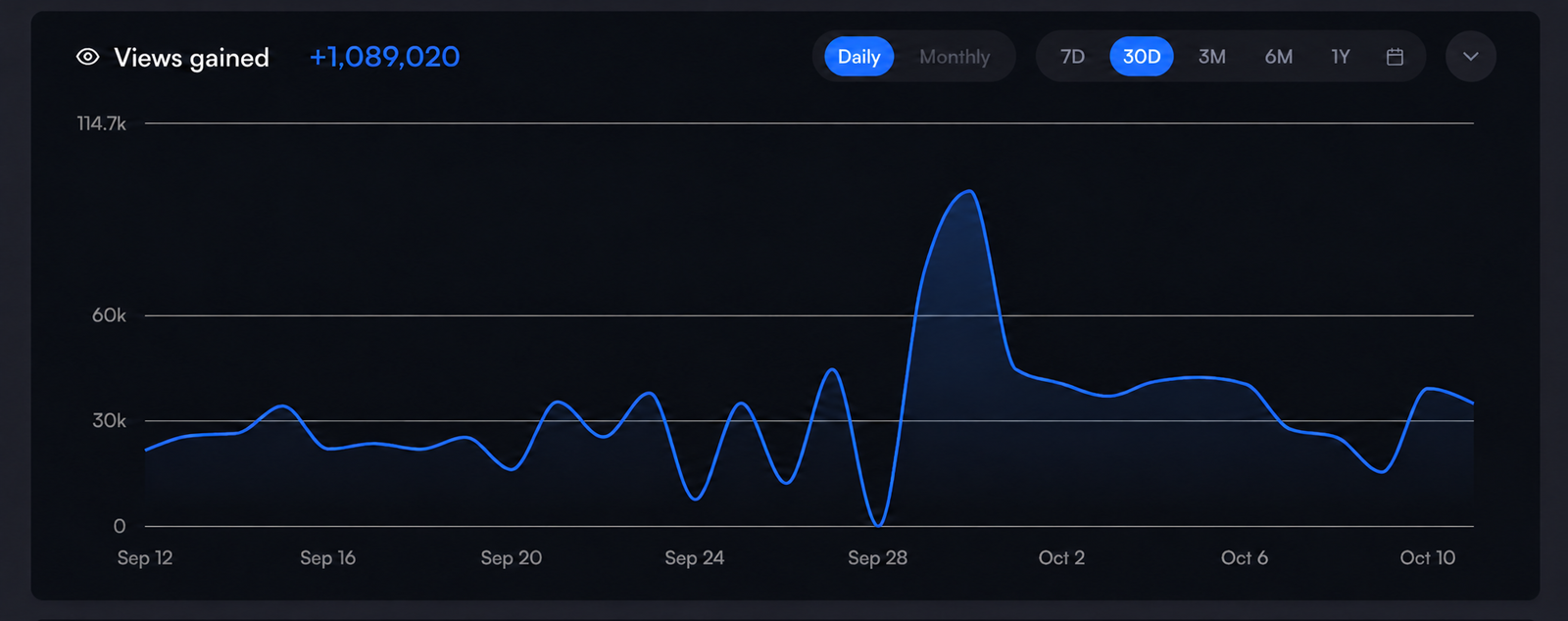The image size is (1568, 621).
Task: Open the calendar date picker icon
Action: click(1395, 57)
